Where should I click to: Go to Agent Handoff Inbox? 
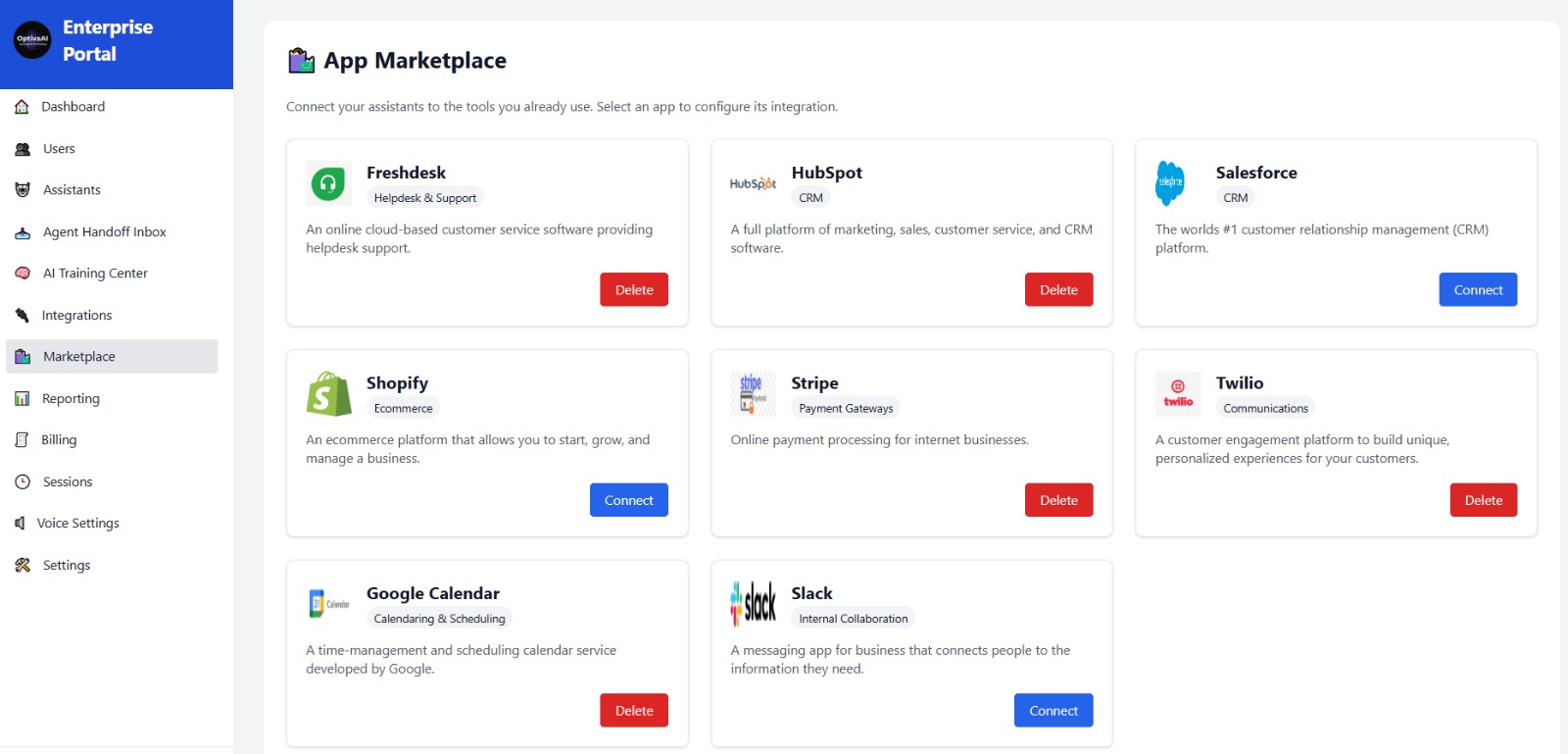tap(104, 232)
